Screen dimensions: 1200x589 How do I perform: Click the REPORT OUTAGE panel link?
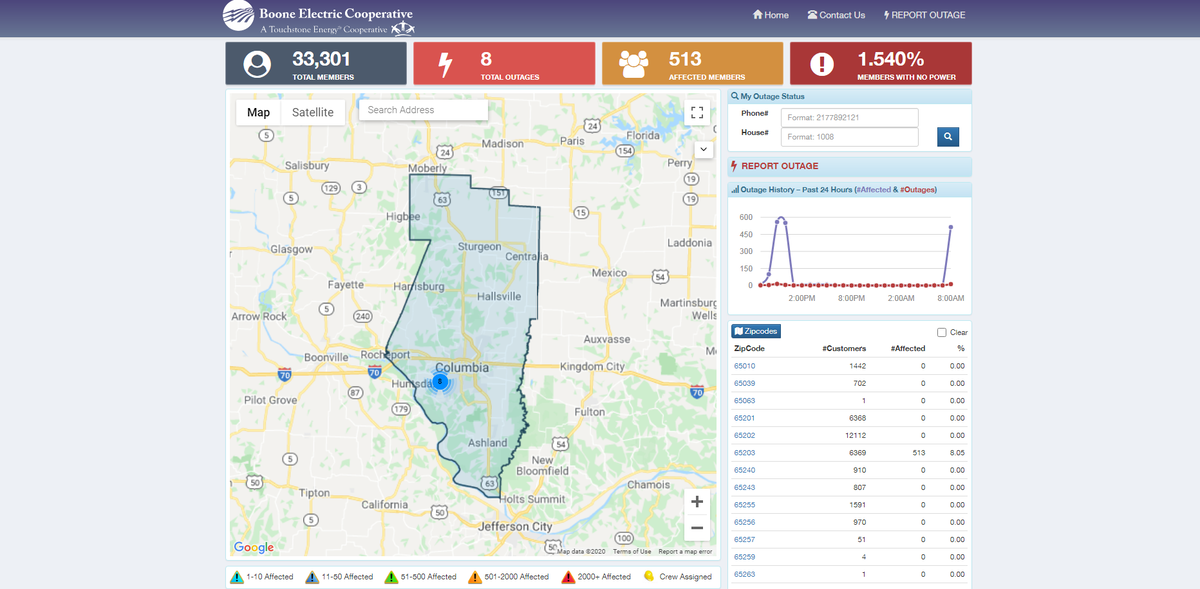point(780,166)
